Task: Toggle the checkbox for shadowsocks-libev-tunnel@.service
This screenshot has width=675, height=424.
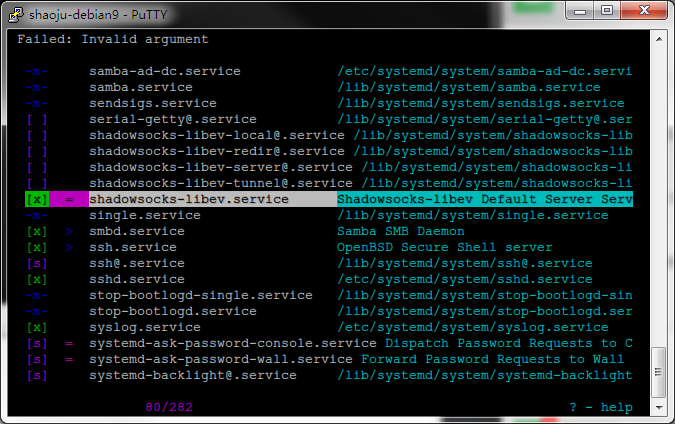Action: click(37, 183)
